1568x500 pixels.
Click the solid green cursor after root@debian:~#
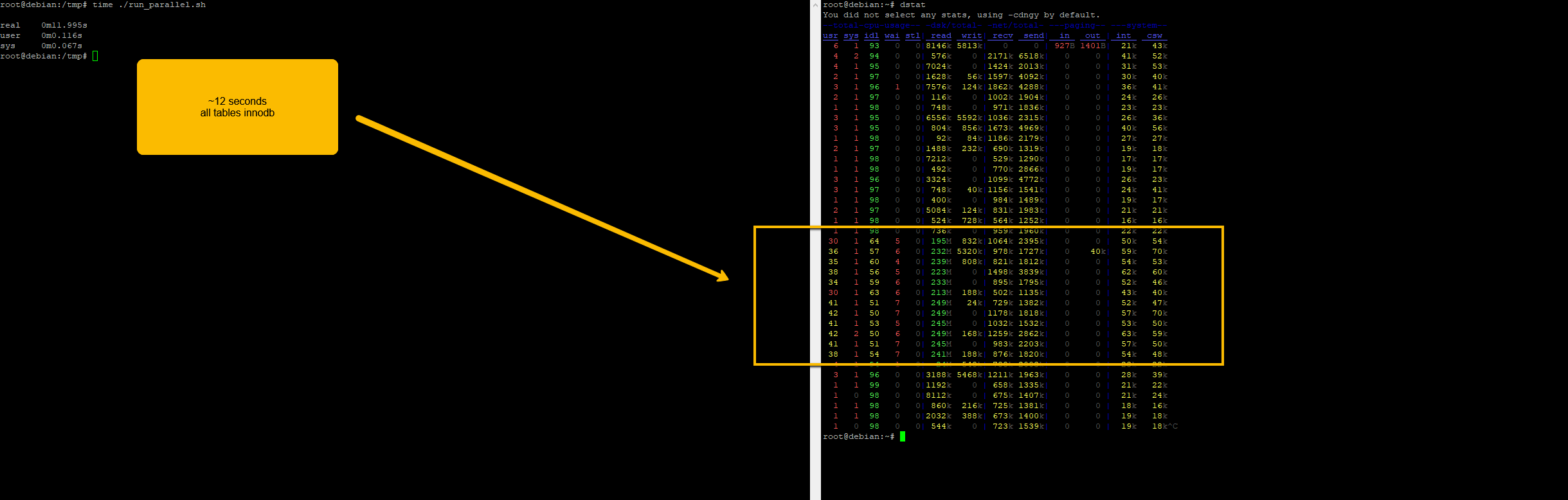[903, 437]
